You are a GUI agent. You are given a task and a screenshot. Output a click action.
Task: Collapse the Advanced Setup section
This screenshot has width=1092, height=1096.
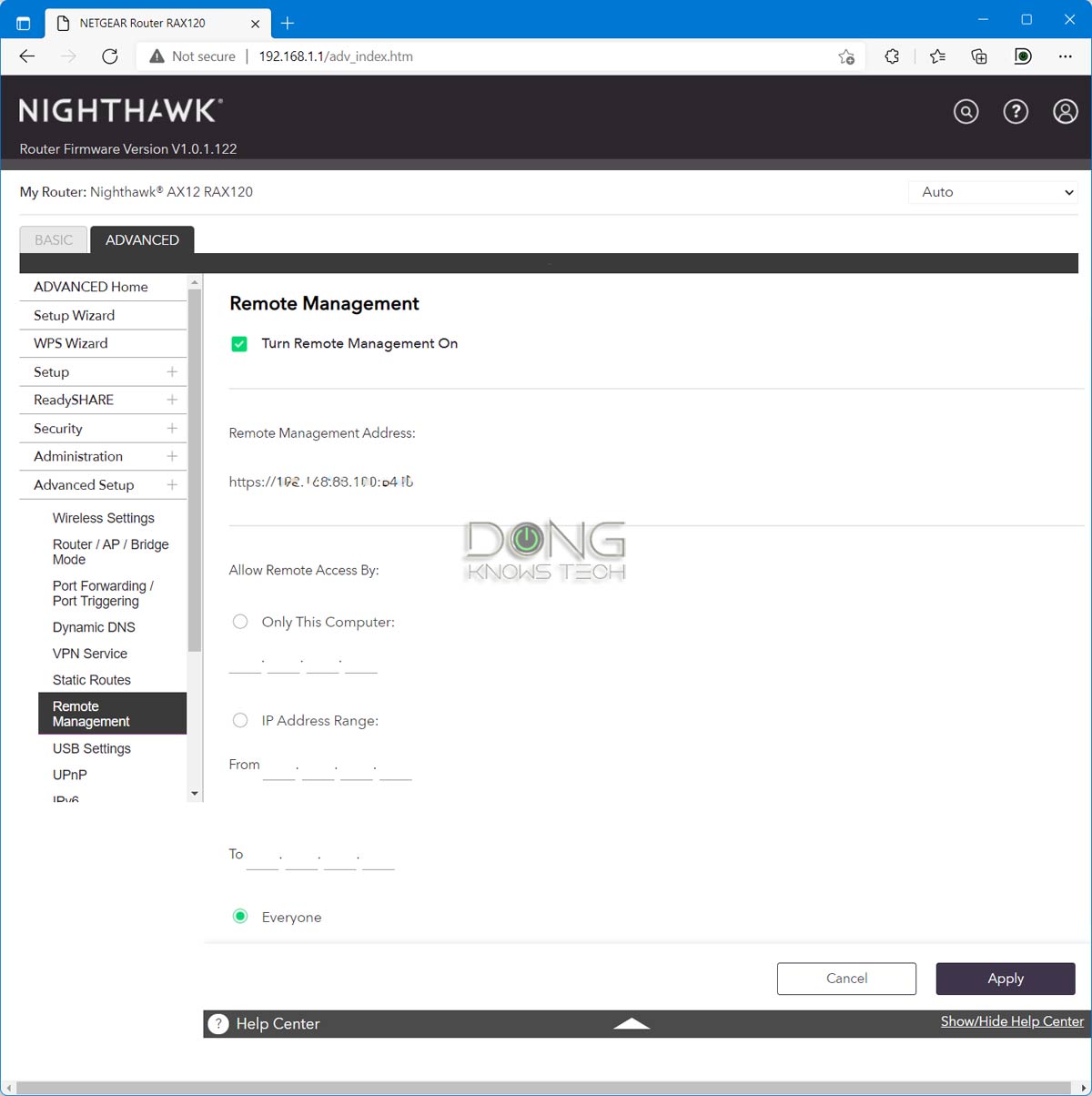(x=172, y=485)
